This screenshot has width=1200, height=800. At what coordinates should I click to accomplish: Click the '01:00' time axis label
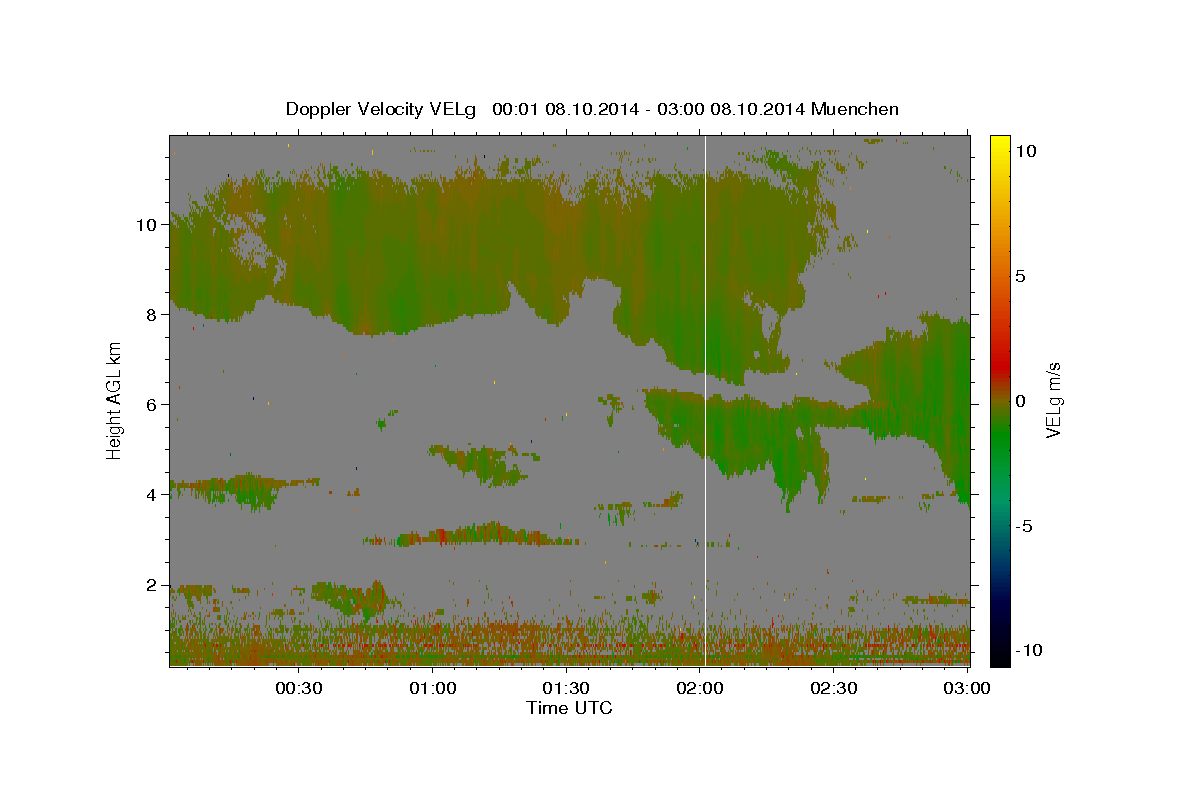tap(432, 689)
